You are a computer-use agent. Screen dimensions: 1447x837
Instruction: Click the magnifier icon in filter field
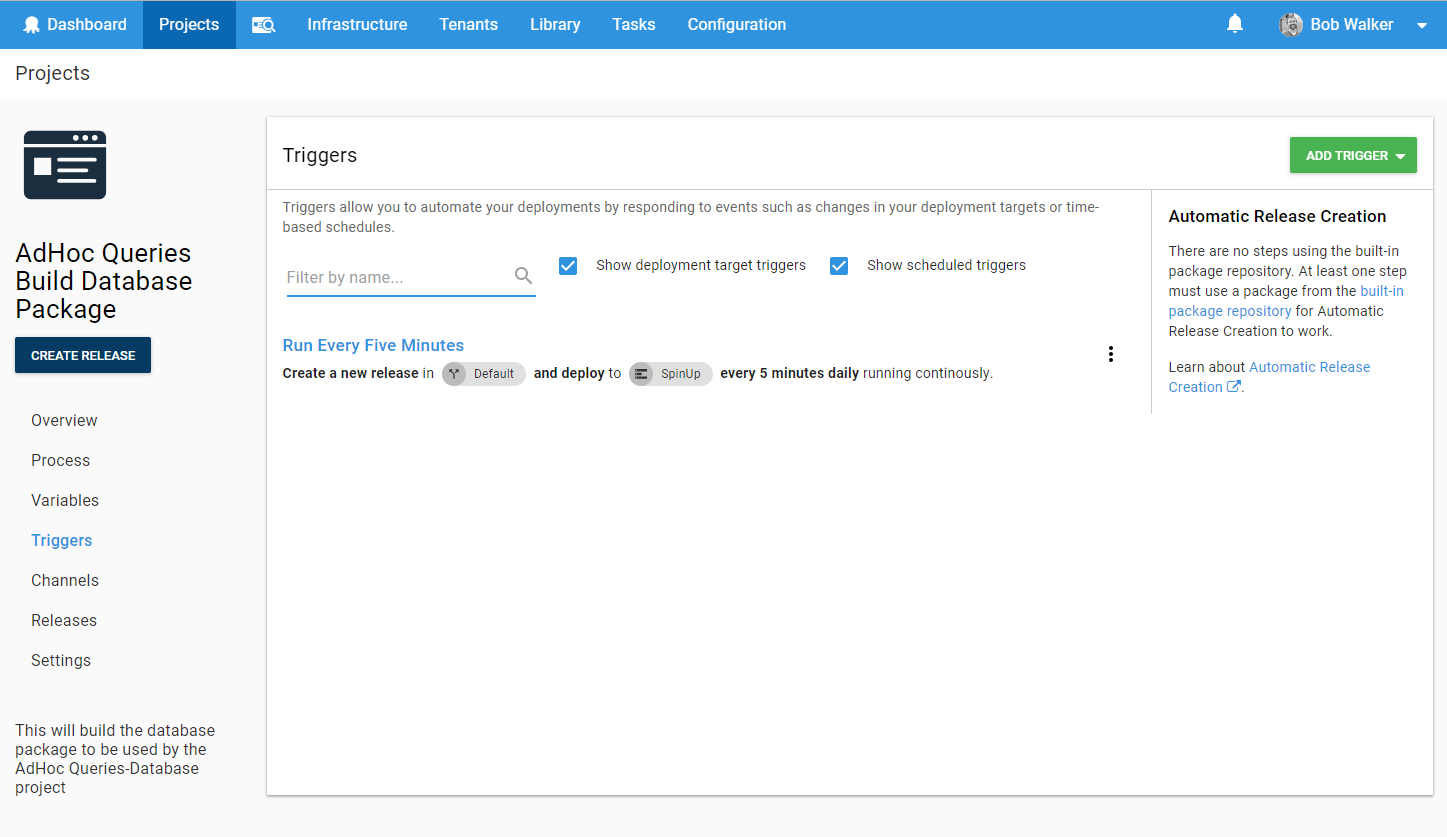tap(523, 276)
